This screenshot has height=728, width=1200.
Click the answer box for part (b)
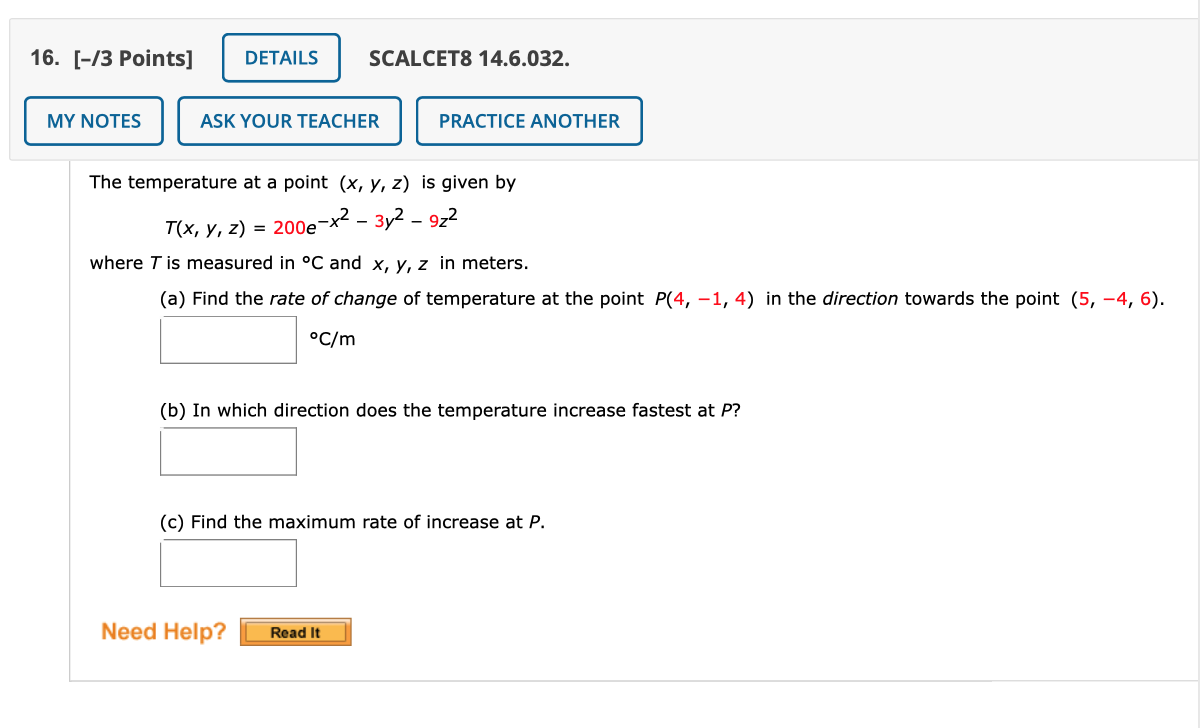228,451
